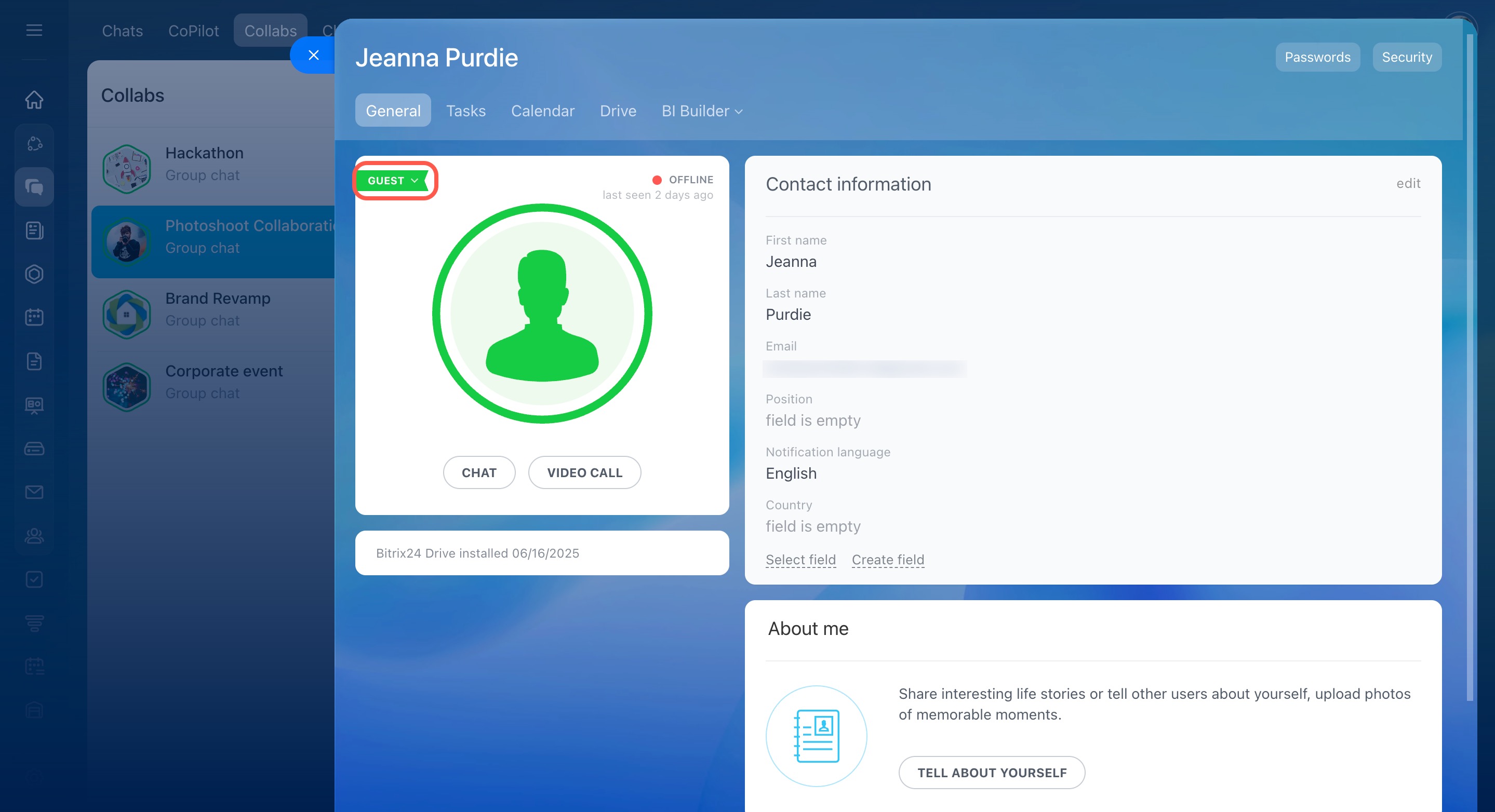Click the CHAT button

(479, 472)
